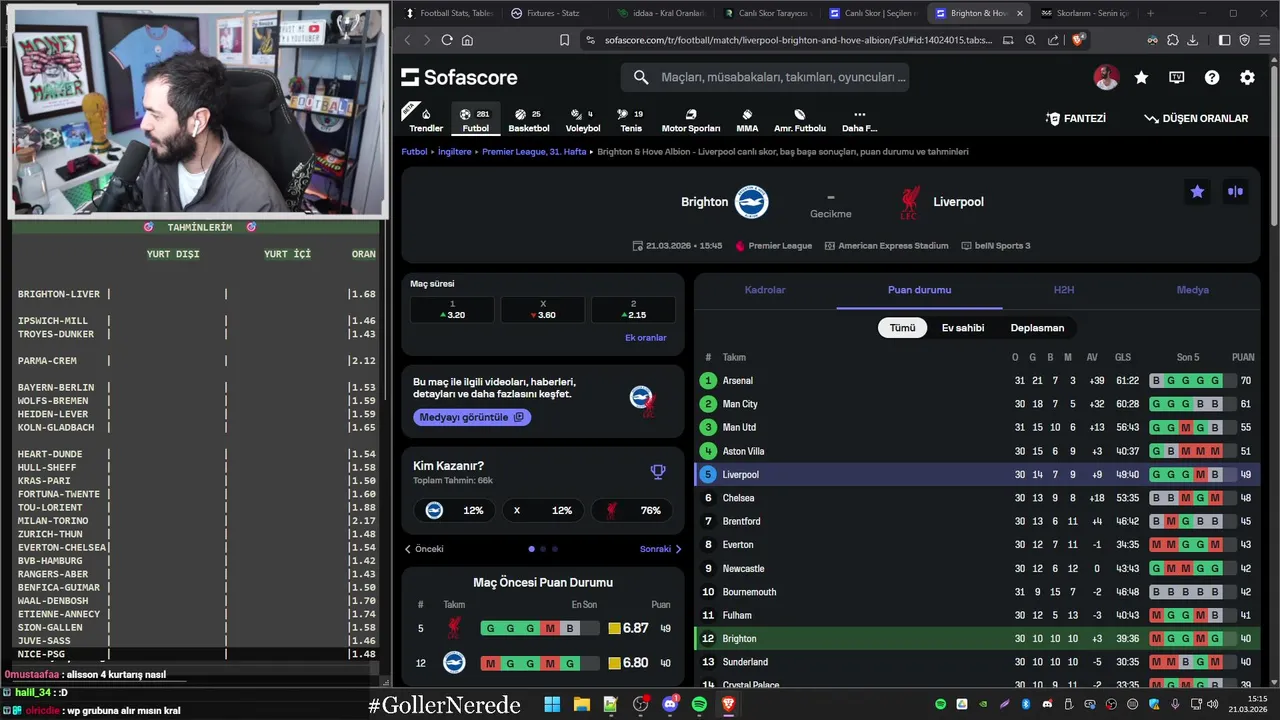The width and height of the screenshot is (1280, 720).
Task: Click the Brighton team crest
Action: tap(751, 202)
